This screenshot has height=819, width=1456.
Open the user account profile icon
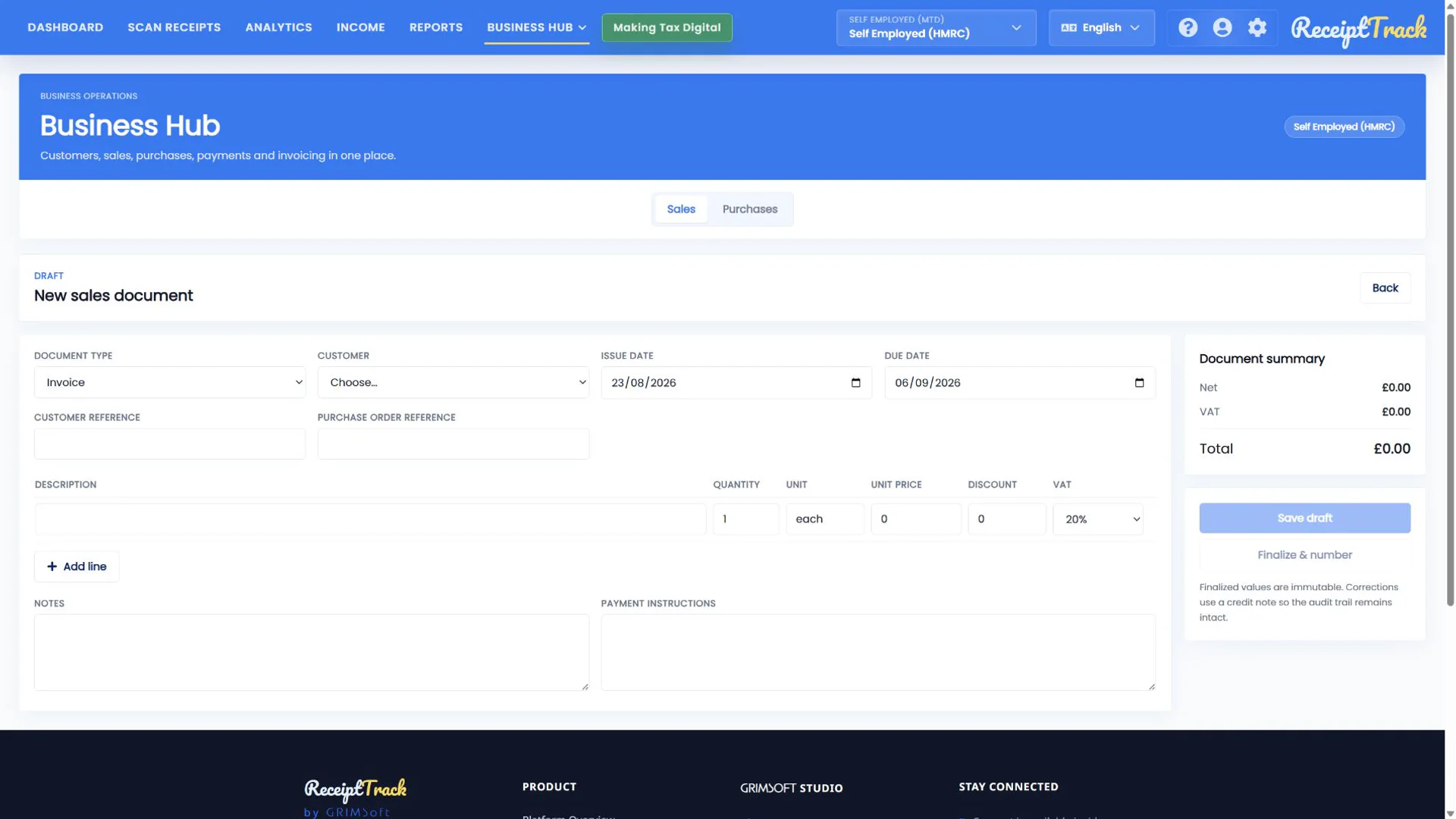tap(1222, 27)
